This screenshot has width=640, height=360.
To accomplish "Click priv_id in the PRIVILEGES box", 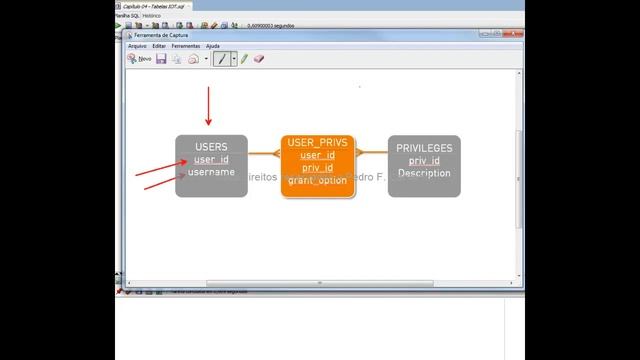I will [424, 161].
